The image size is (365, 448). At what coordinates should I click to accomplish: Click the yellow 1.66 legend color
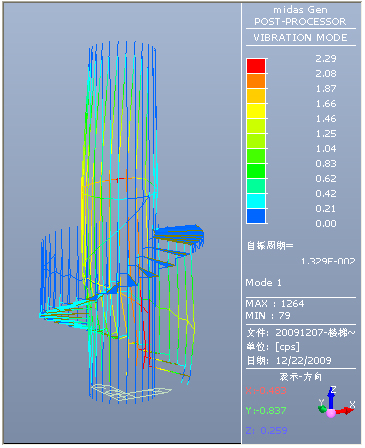click(x=256, y=111)
